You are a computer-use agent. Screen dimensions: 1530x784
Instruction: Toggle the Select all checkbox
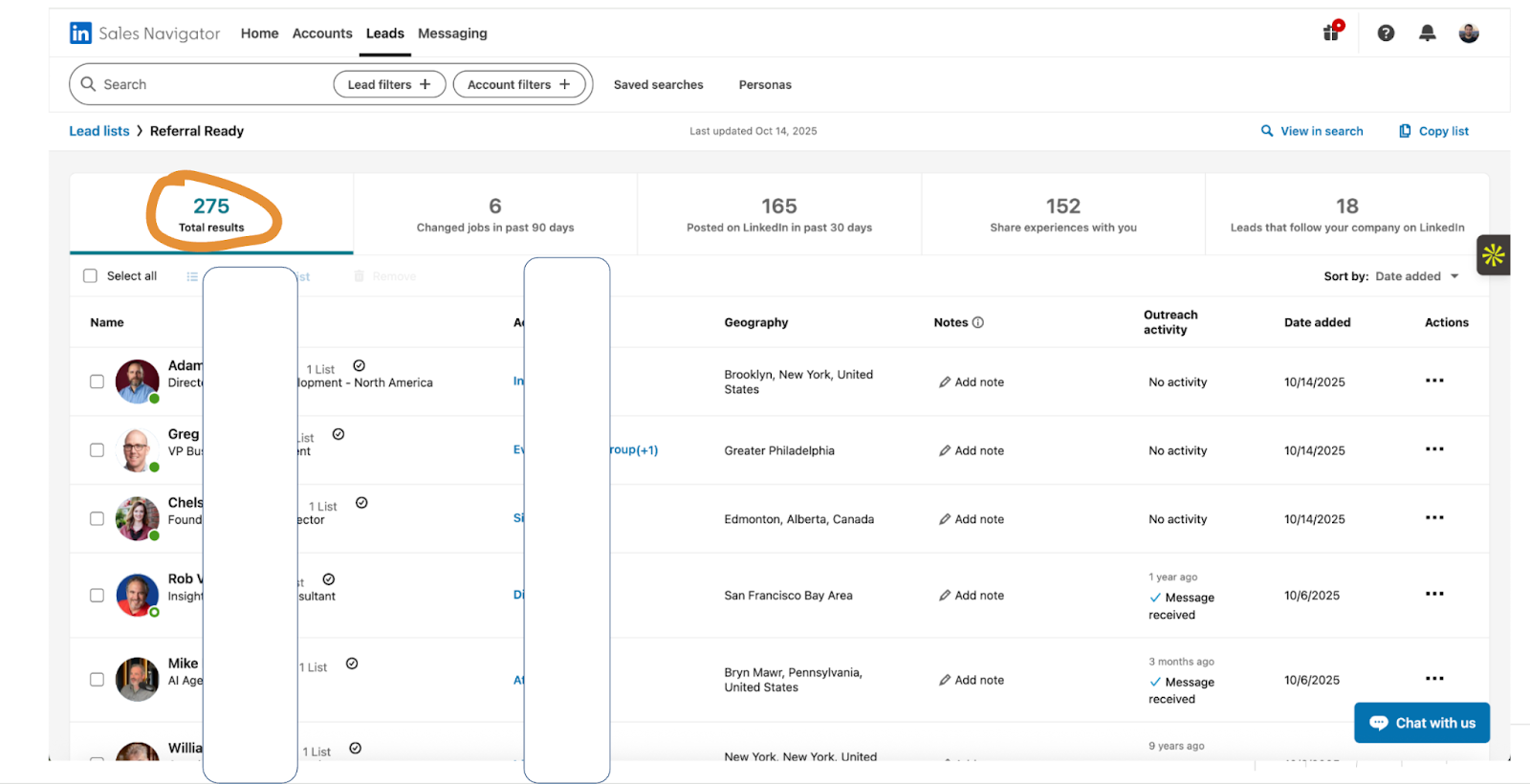pos(91,276)
